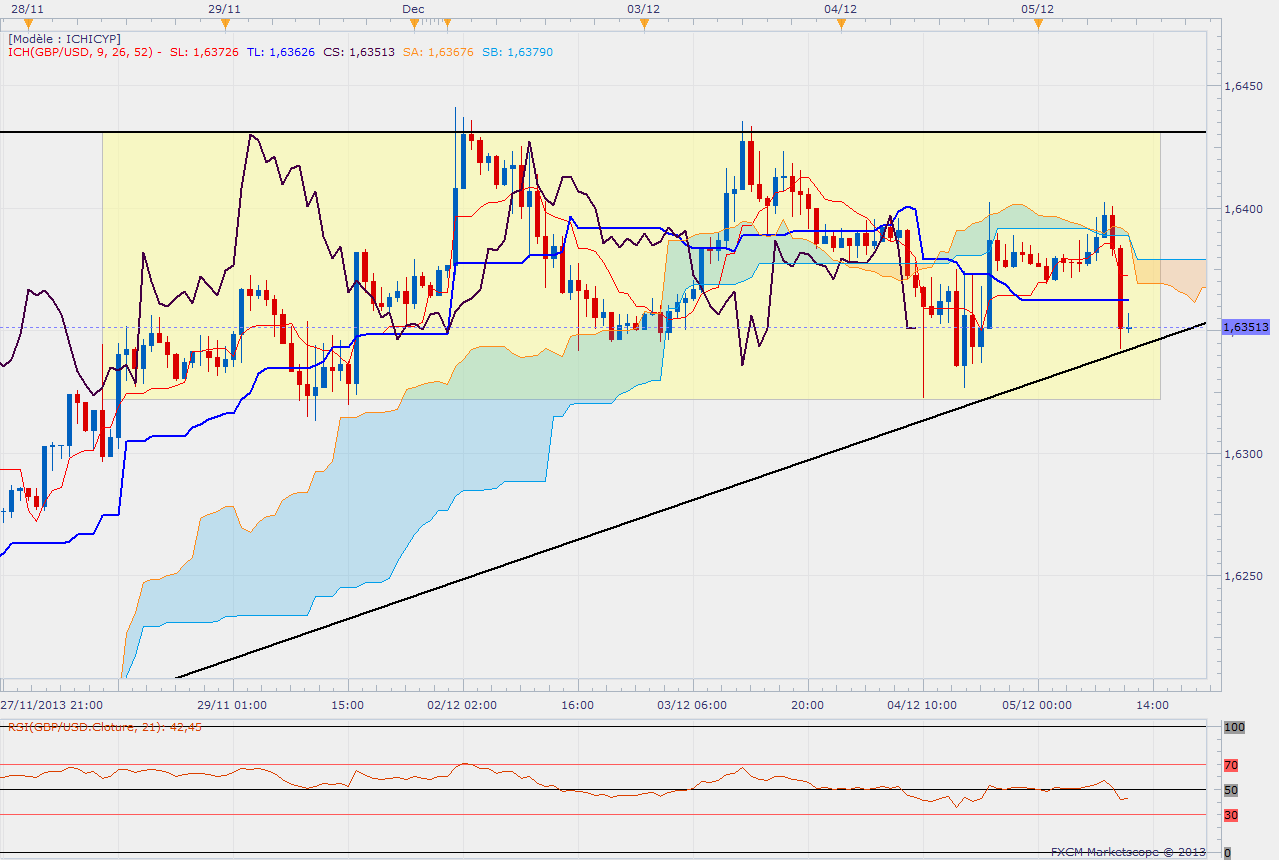Click the CS: 1,63513 legend value

click(359, 52)
